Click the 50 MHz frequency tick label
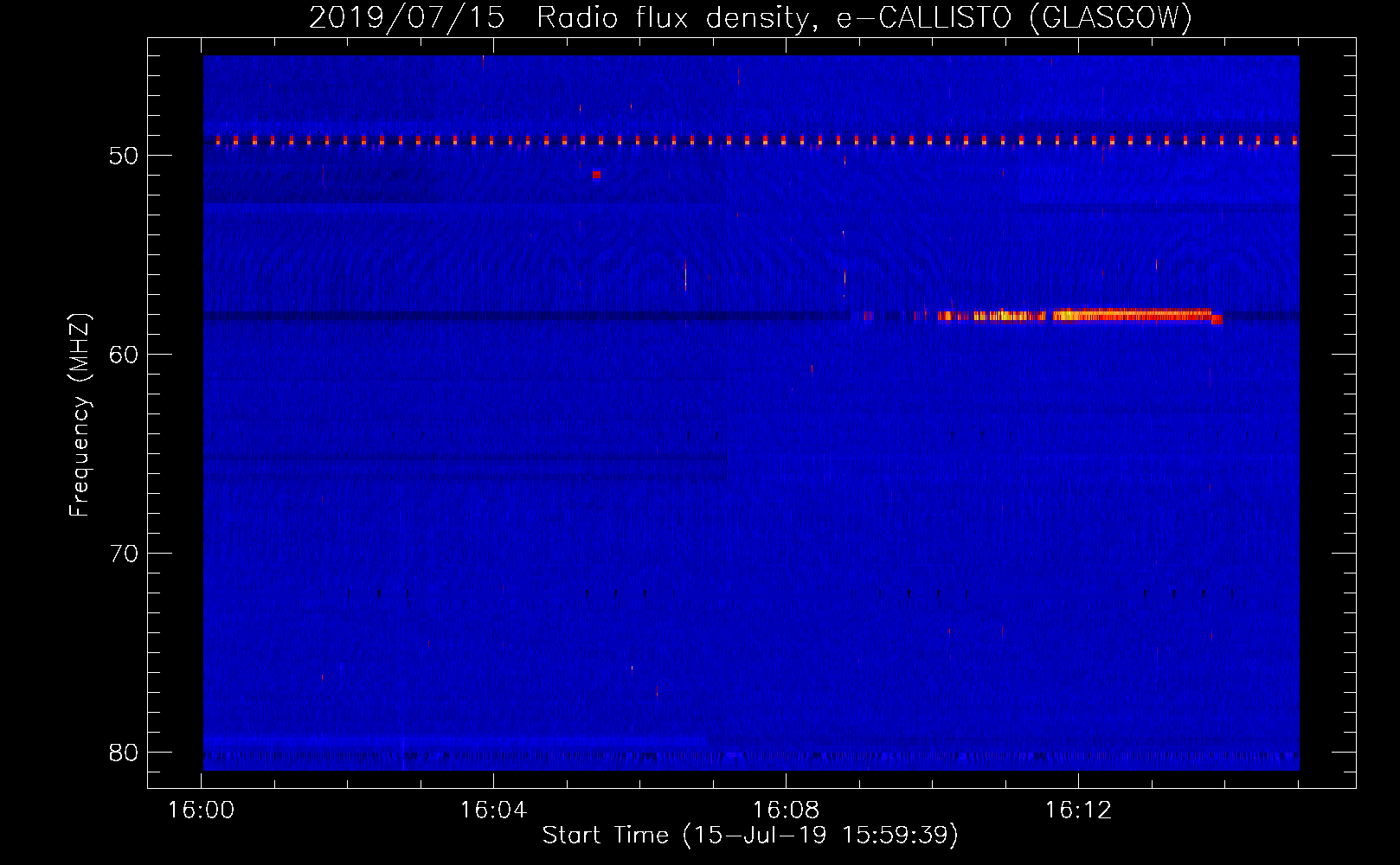Screen dimensions: 1400x865 [124, 156]
